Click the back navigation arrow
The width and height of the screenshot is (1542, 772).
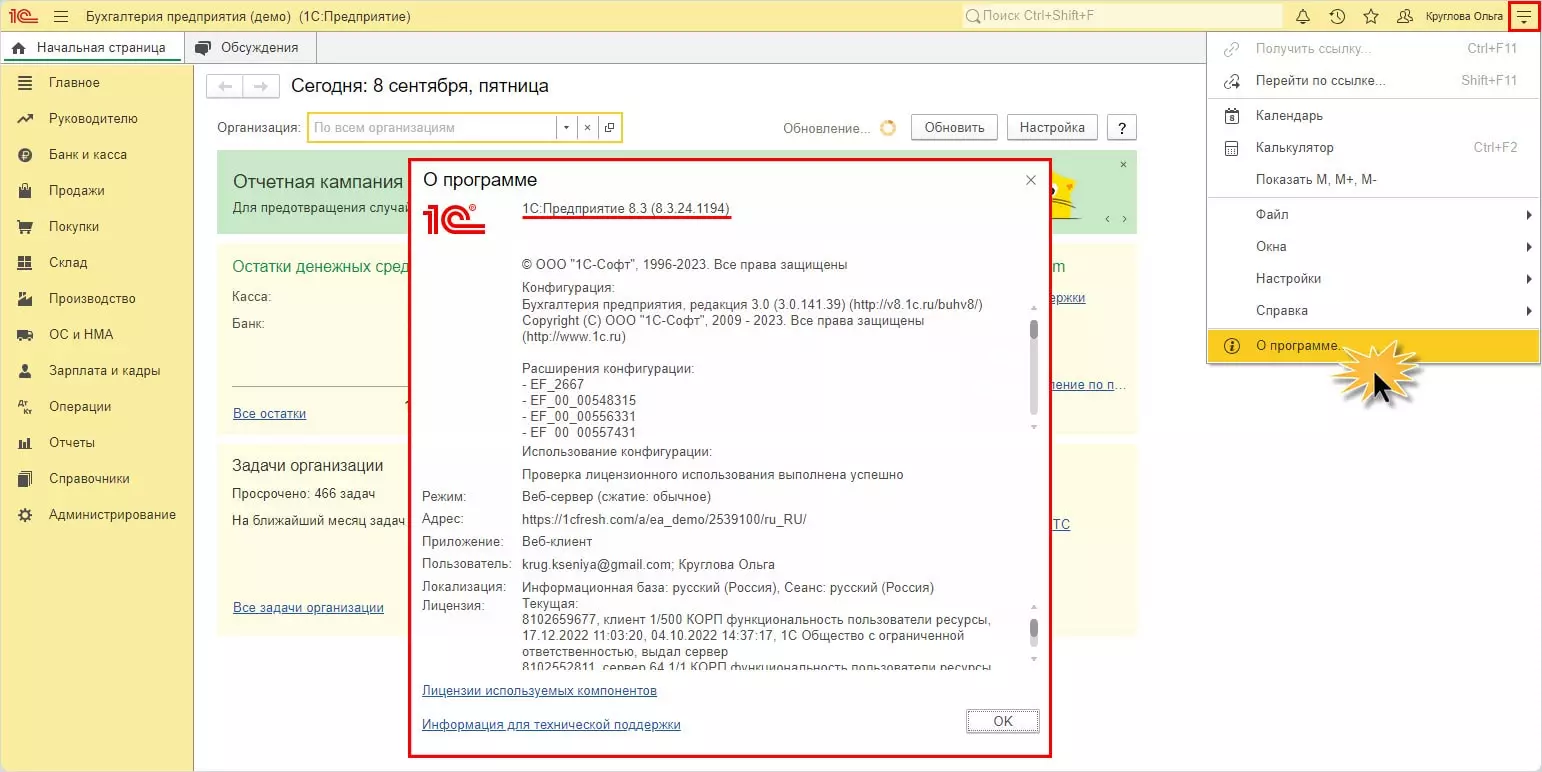225,87
